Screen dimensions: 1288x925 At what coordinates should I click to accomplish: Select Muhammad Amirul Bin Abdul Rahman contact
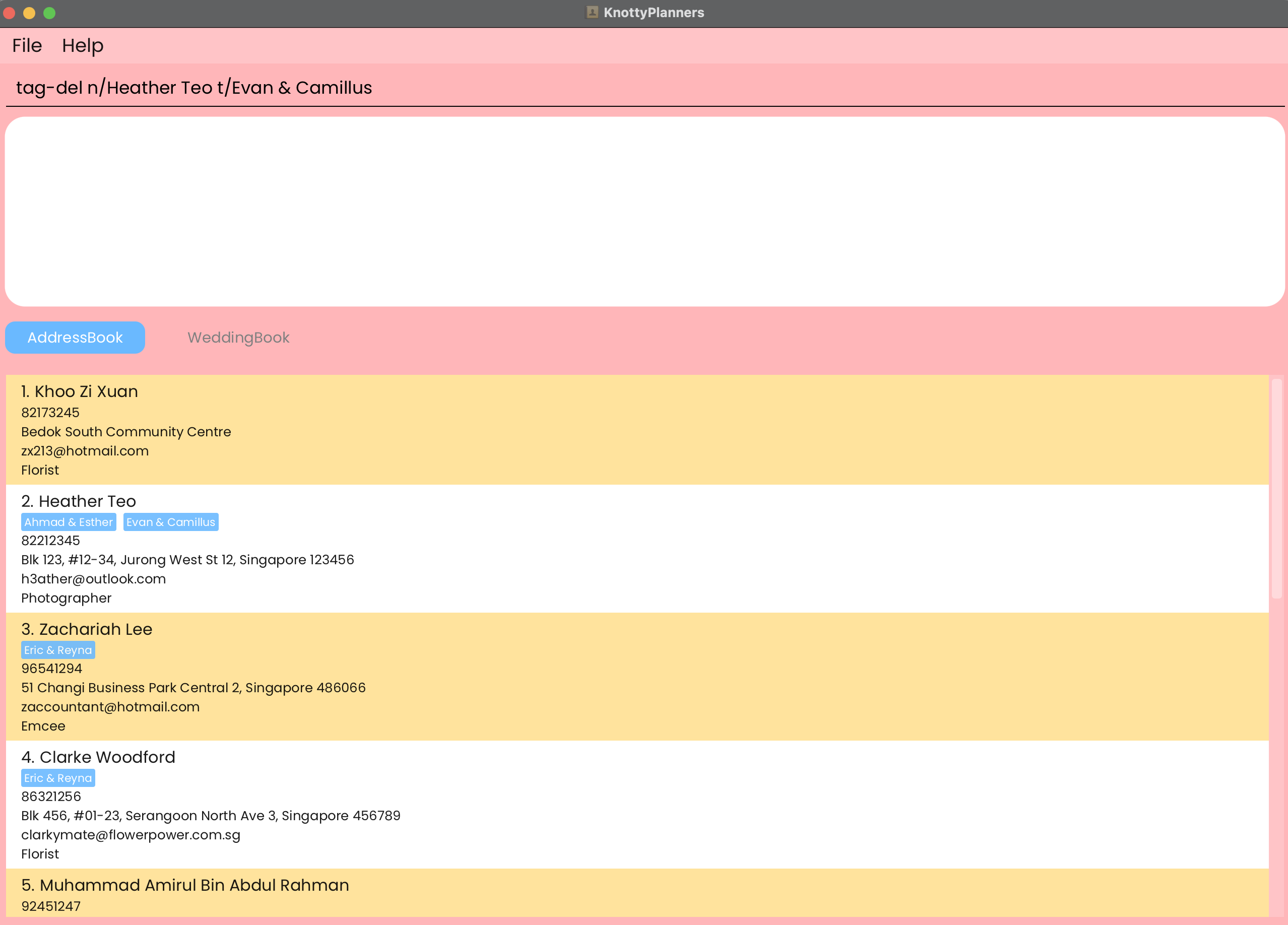click(x=193, y=885)
